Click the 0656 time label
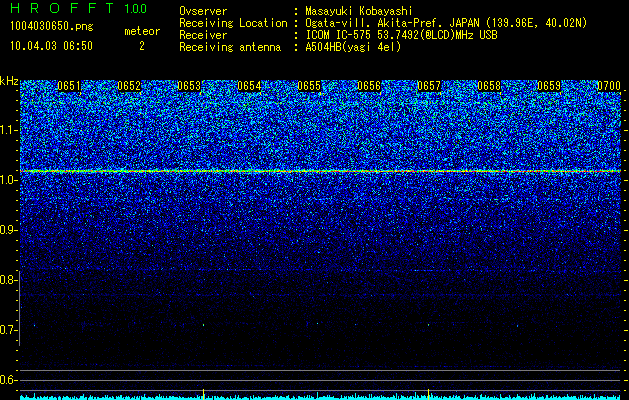Viewport: 629px width, 400px height. [369, 86]
